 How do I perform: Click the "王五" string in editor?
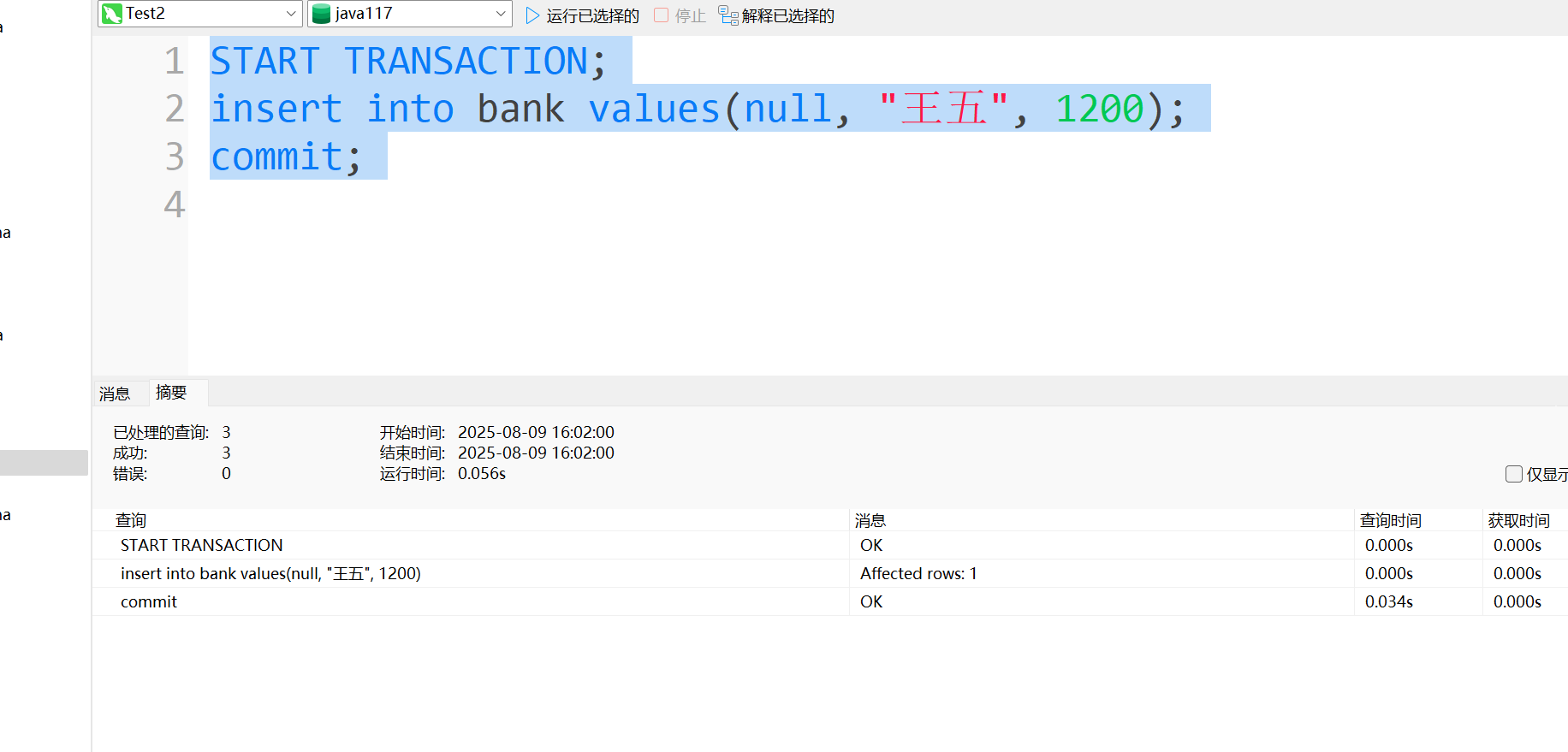coord(944,110)
